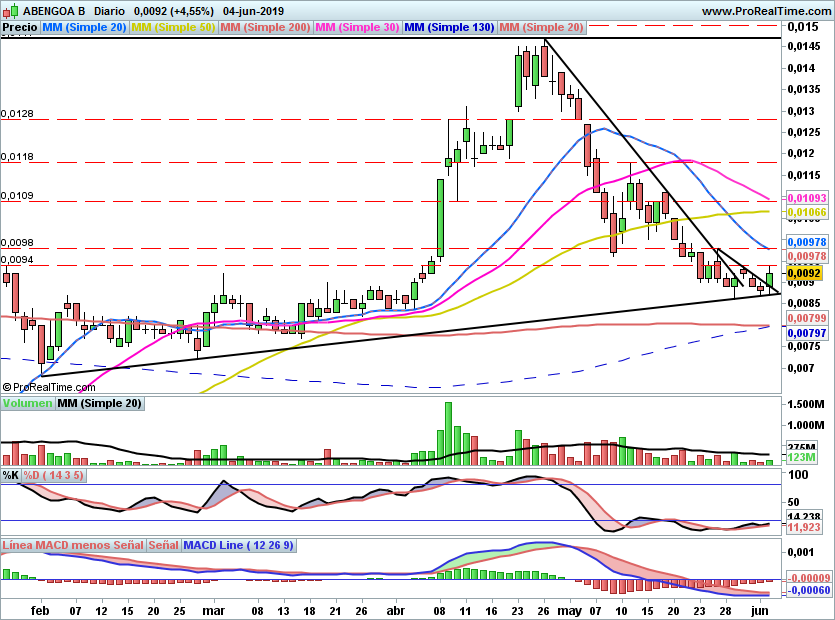This screenshot has width=835, height=620.
Task: Select the %K stochastic label
Action: 11,475
